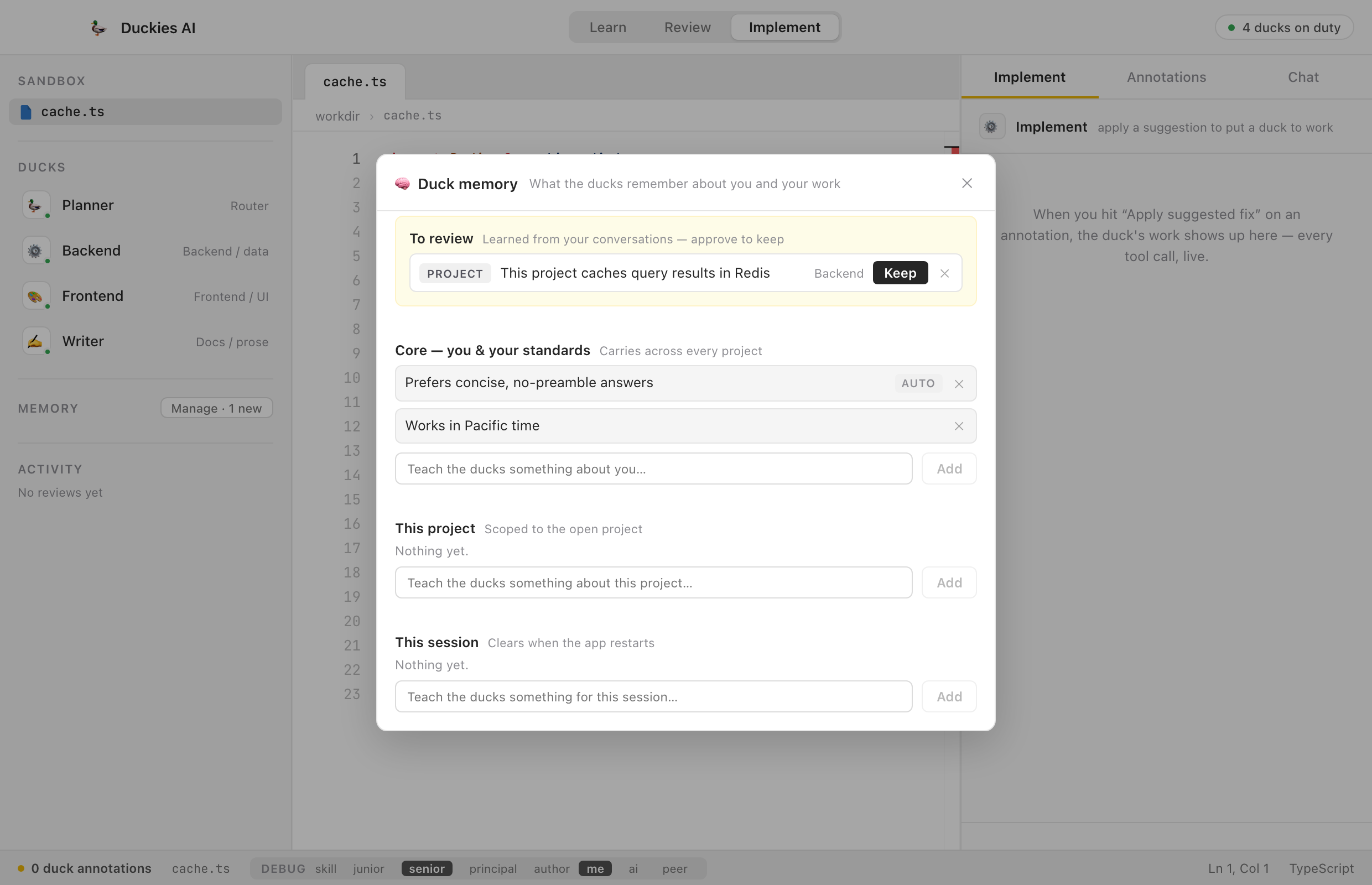
Task: Remove the 'Prefers concise, no-preamble answers' memory
Action: pyautogui.click(x=959, y=383)
